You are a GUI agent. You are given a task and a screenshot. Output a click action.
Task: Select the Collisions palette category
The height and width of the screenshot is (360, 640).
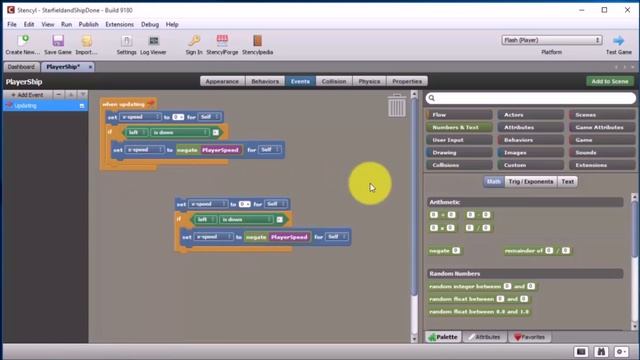[459, 165]
